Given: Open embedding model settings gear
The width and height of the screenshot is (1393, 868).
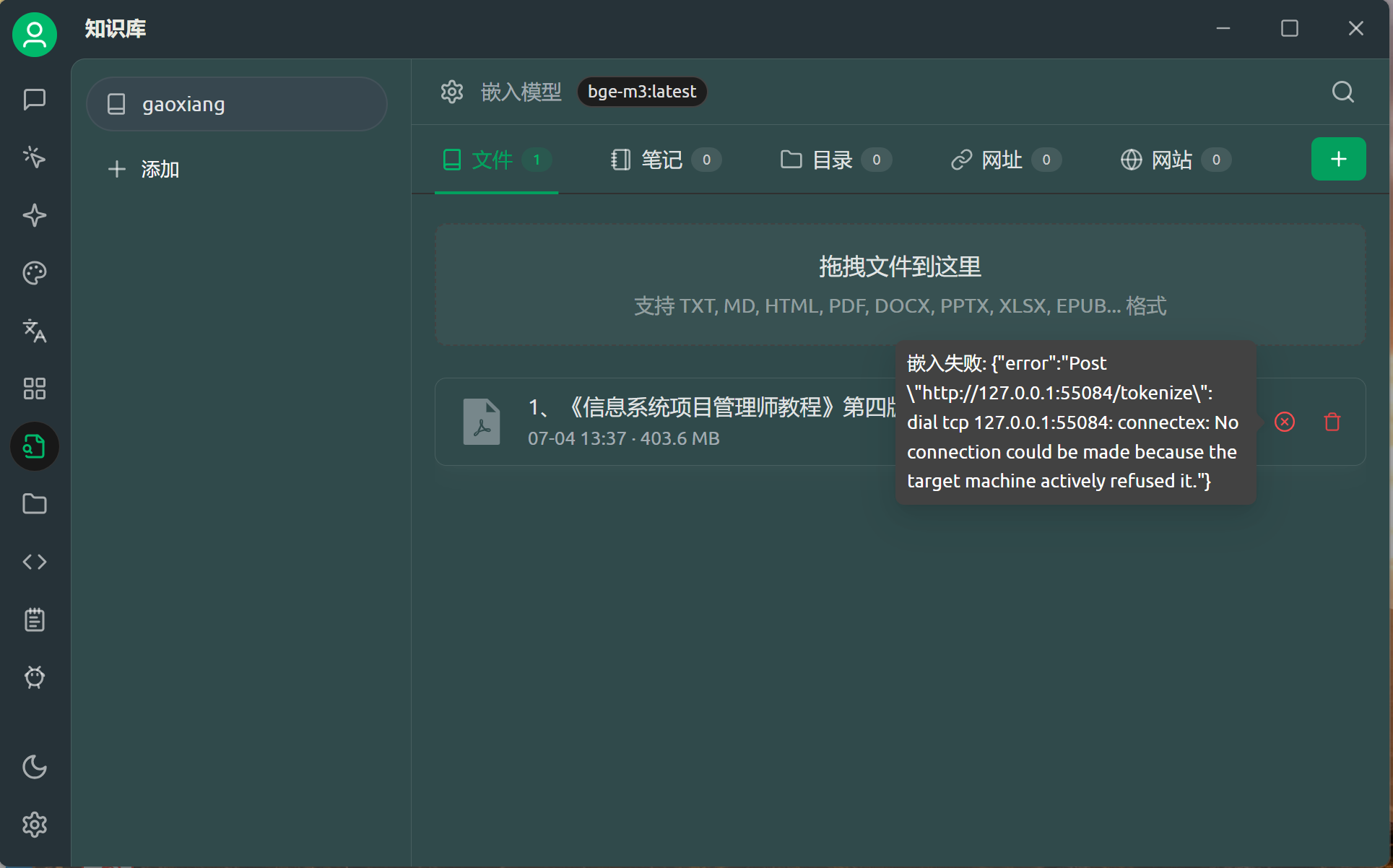Looking at the screenshot, I should coord(452,92).
